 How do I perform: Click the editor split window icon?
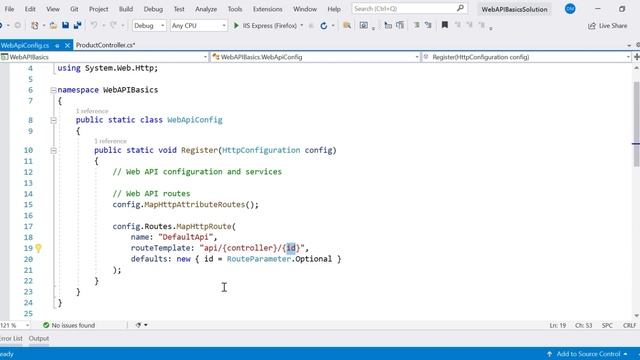(x=637, y=57)
